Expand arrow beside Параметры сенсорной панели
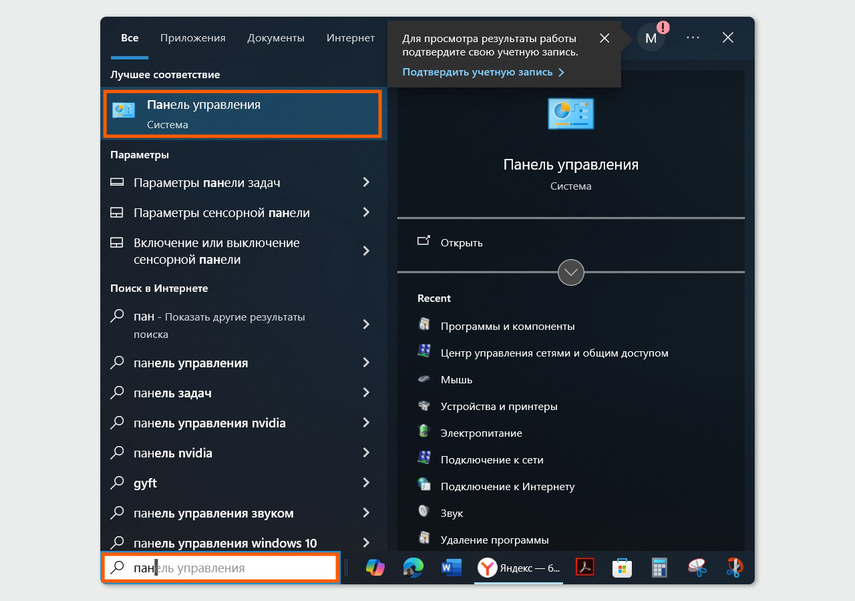Image resolution: width=855 pixels, height=601 pixels. click(366, 213)
